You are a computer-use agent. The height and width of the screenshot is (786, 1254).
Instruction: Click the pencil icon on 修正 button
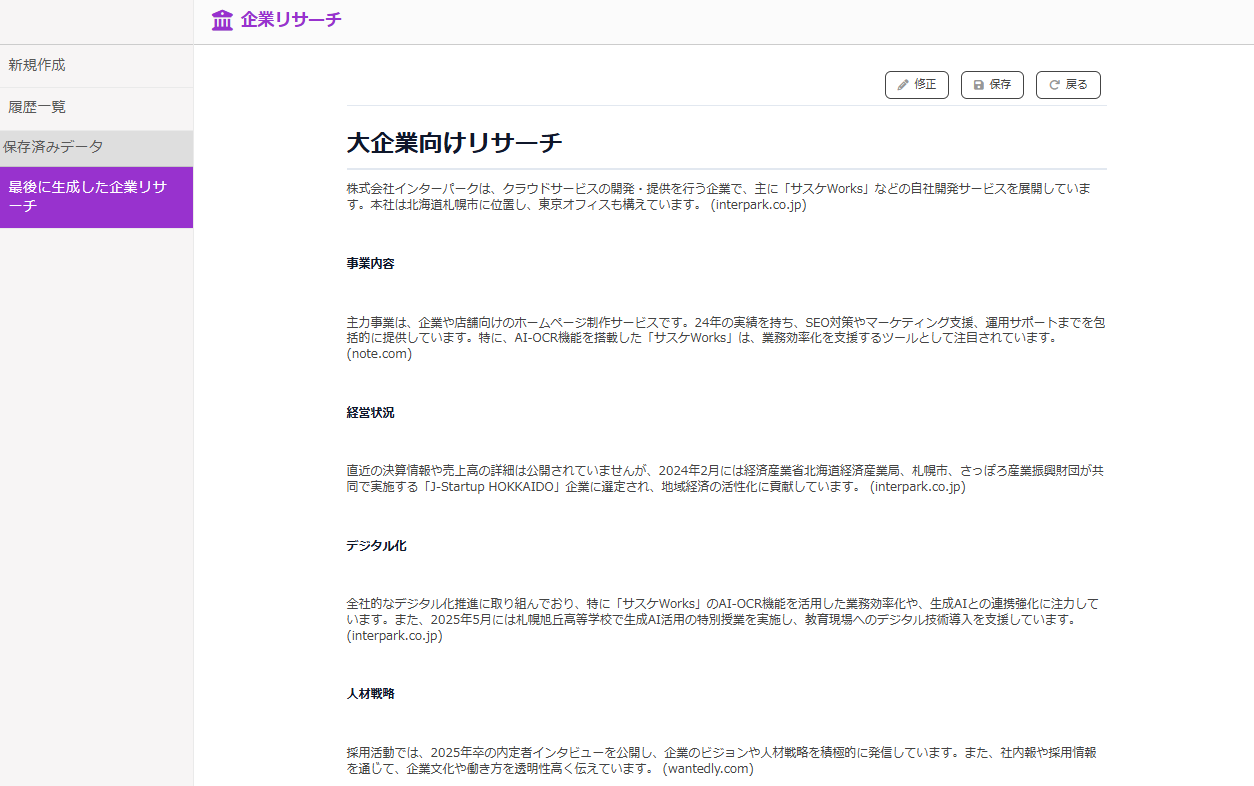click(x=903, y=85)
